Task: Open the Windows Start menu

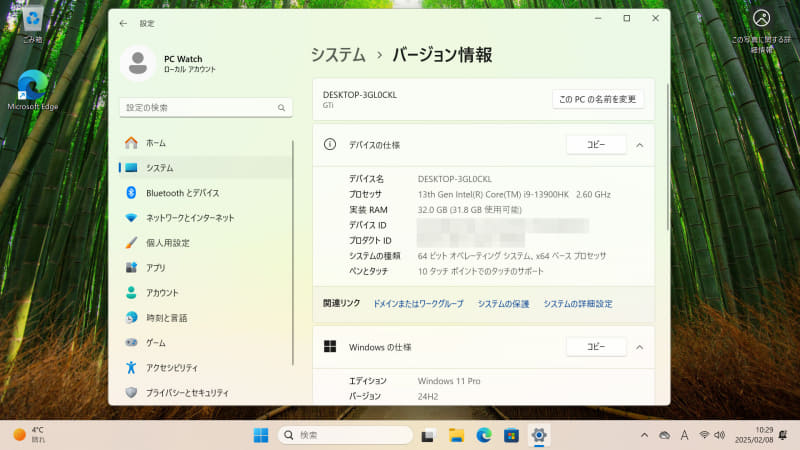Action: click(261, 435)
